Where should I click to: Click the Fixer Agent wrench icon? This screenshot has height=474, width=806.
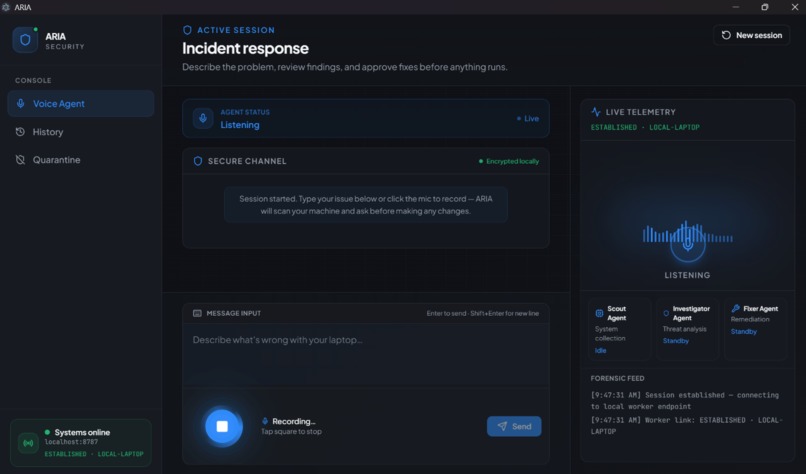pos(736,308)
